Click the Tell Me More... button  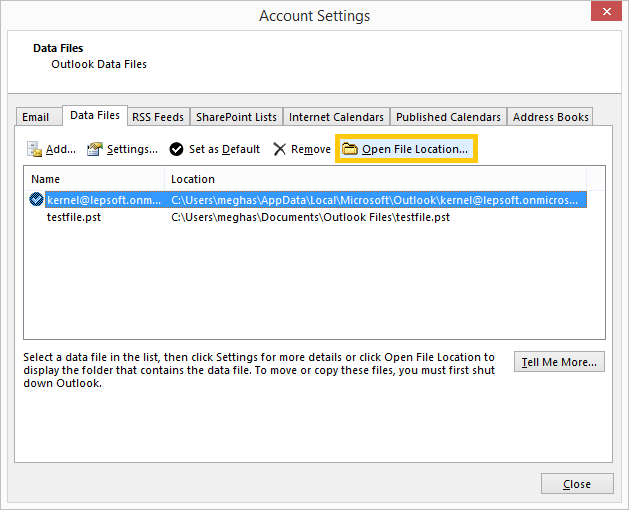tap(559, 362)
